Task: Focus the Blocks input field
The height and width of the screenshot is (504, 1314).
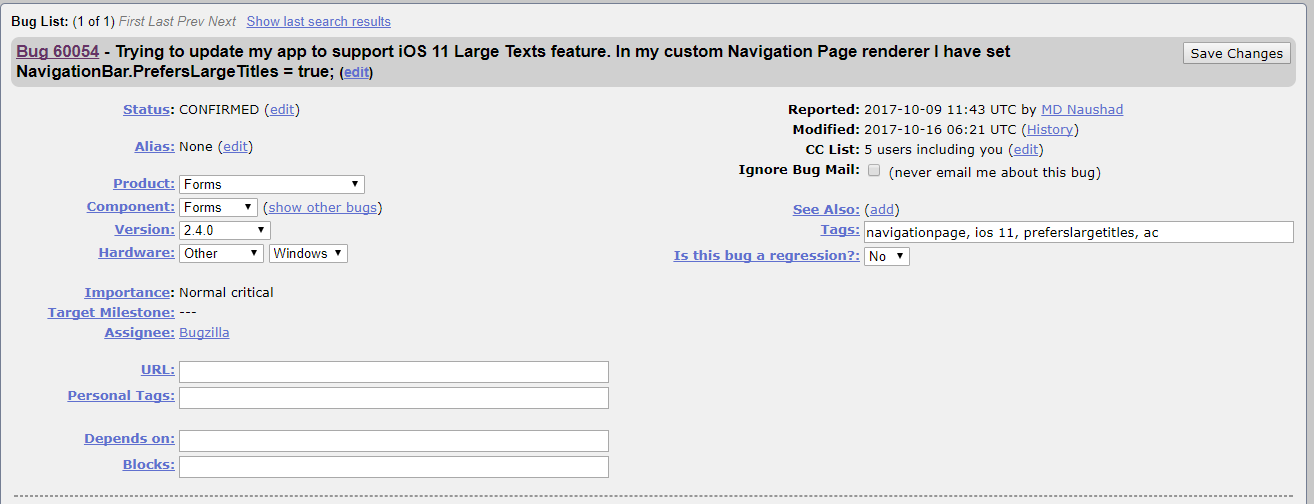Action: coord(394,467)
